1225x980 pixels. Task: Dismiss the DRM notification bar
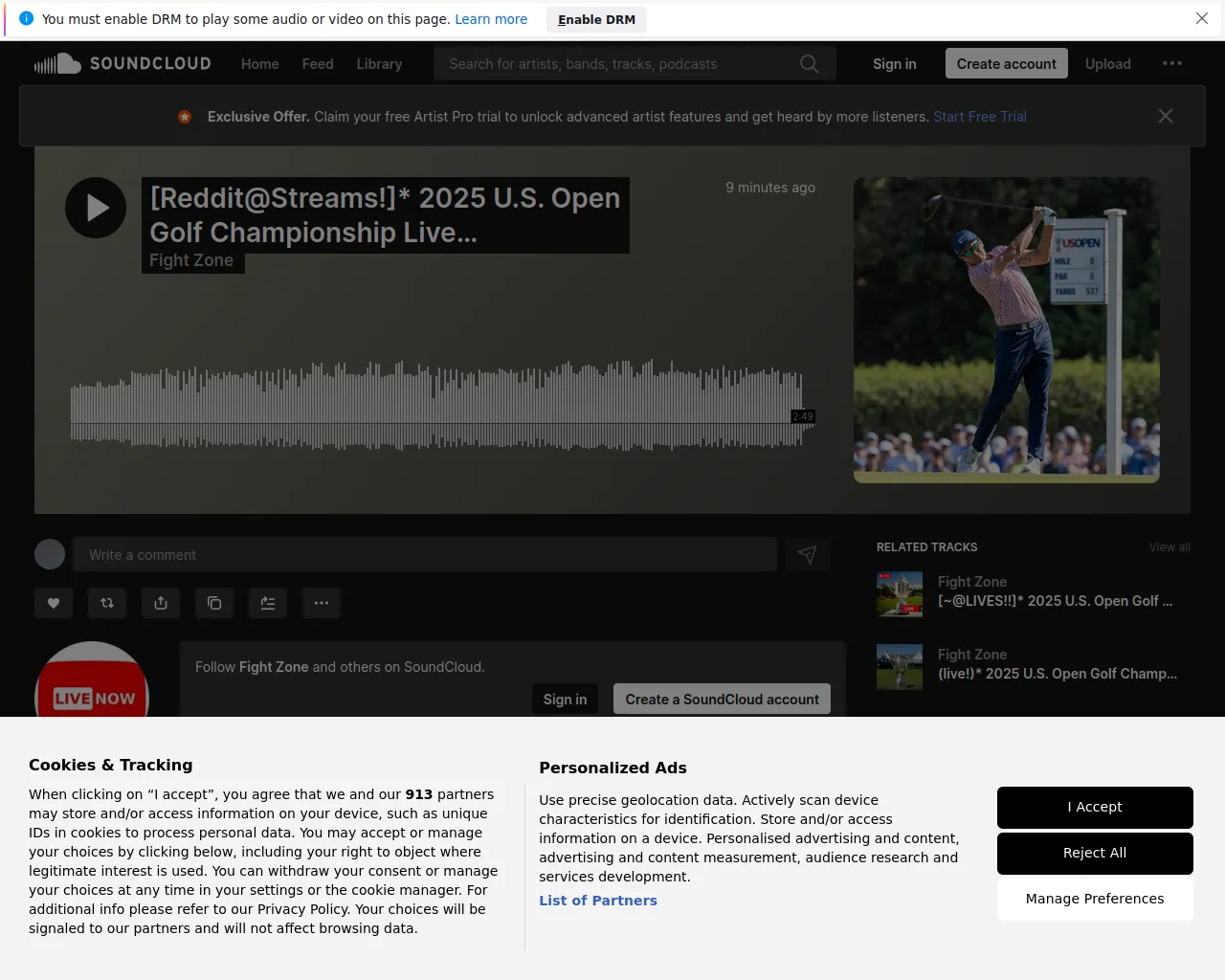[1202, 18]
